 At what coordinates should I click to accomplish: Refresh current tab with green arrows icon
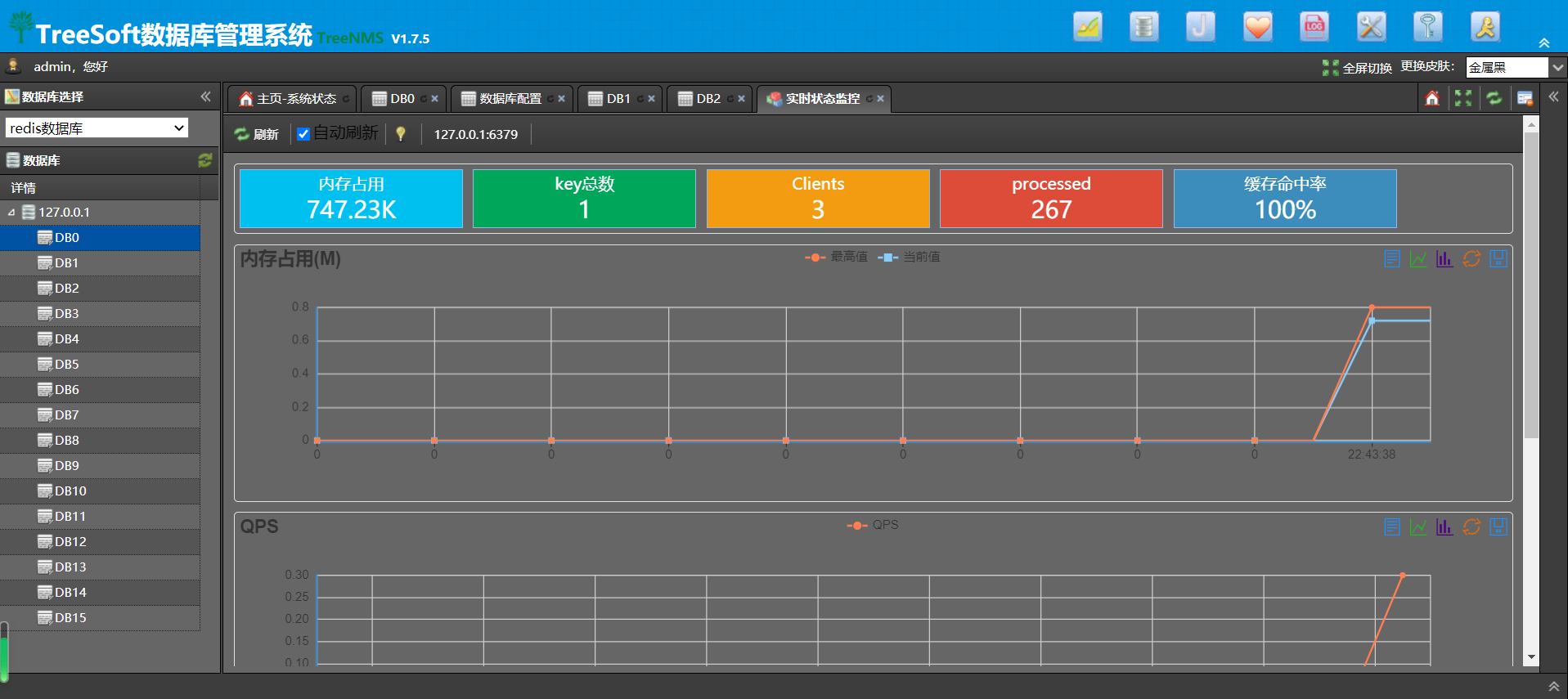[1494, 98]
